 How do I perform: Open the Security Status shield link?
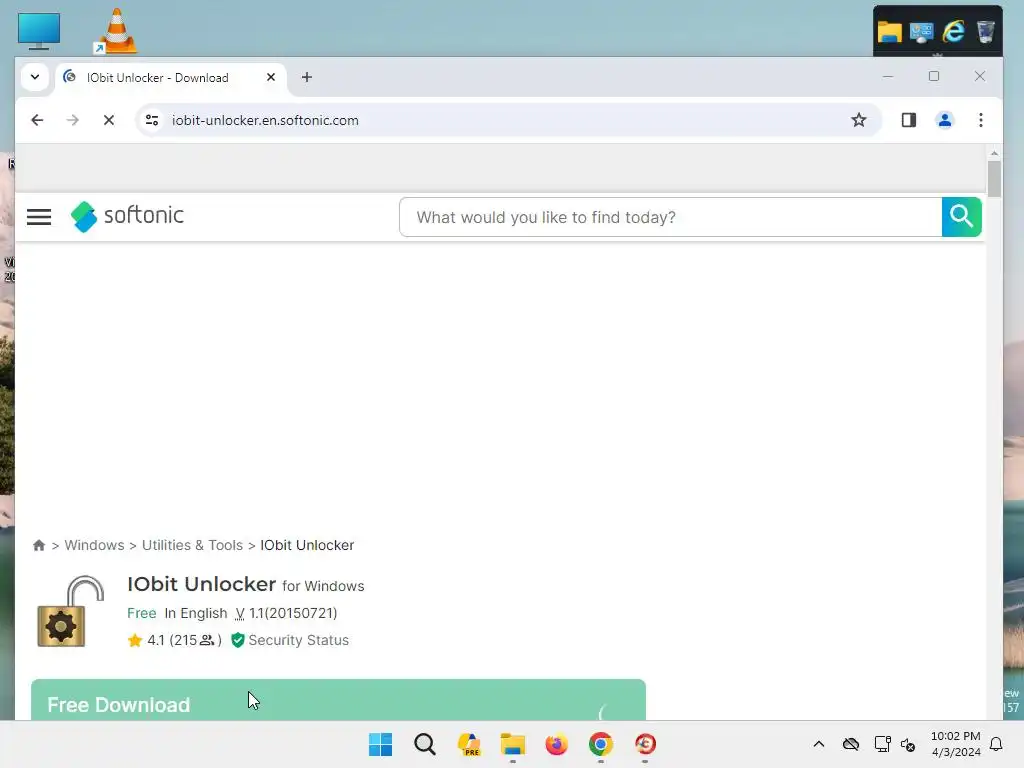(291, 640)
